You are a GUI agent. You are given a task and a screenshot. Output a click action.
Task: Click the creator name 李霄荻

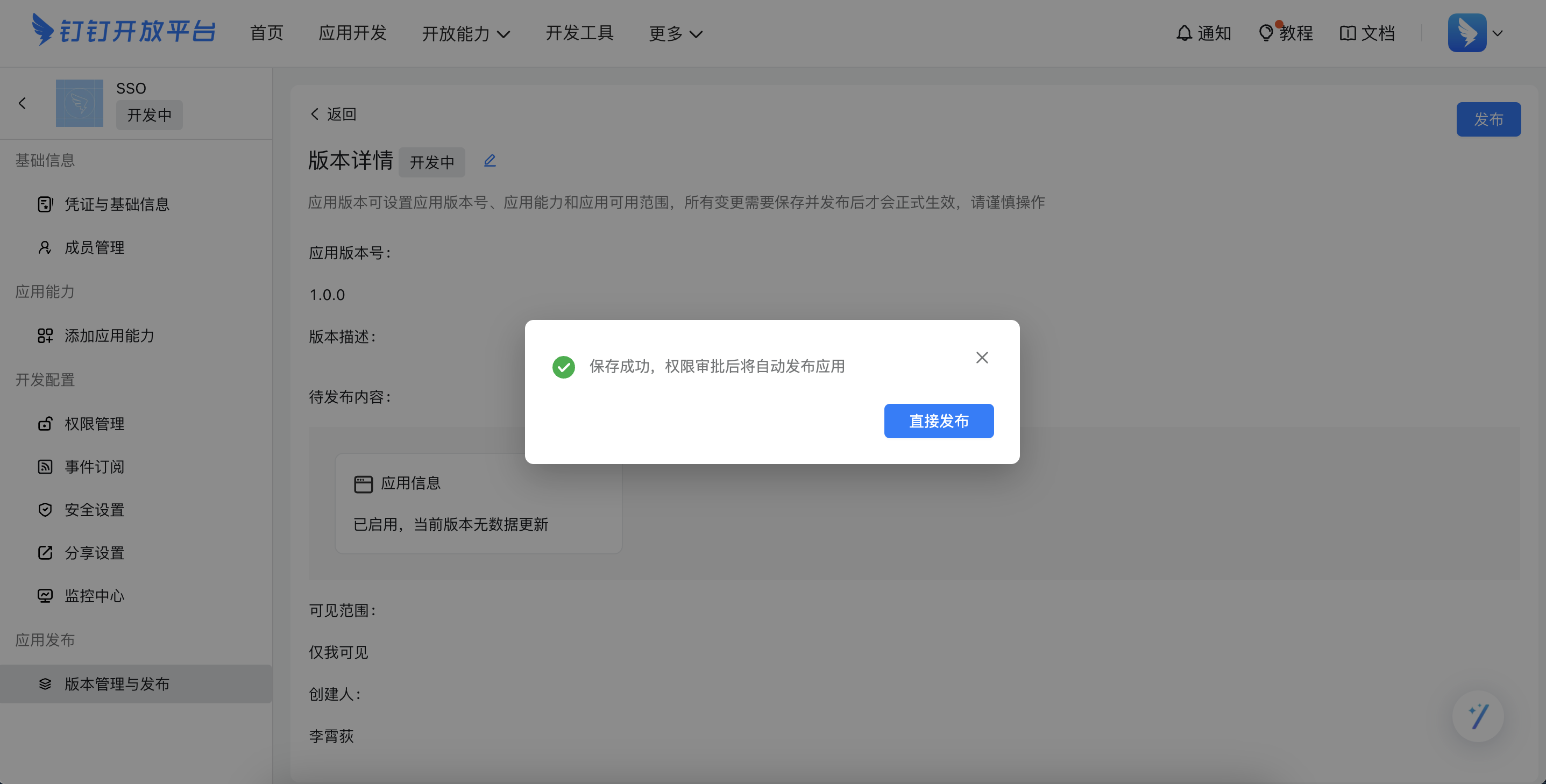point(331,736)
